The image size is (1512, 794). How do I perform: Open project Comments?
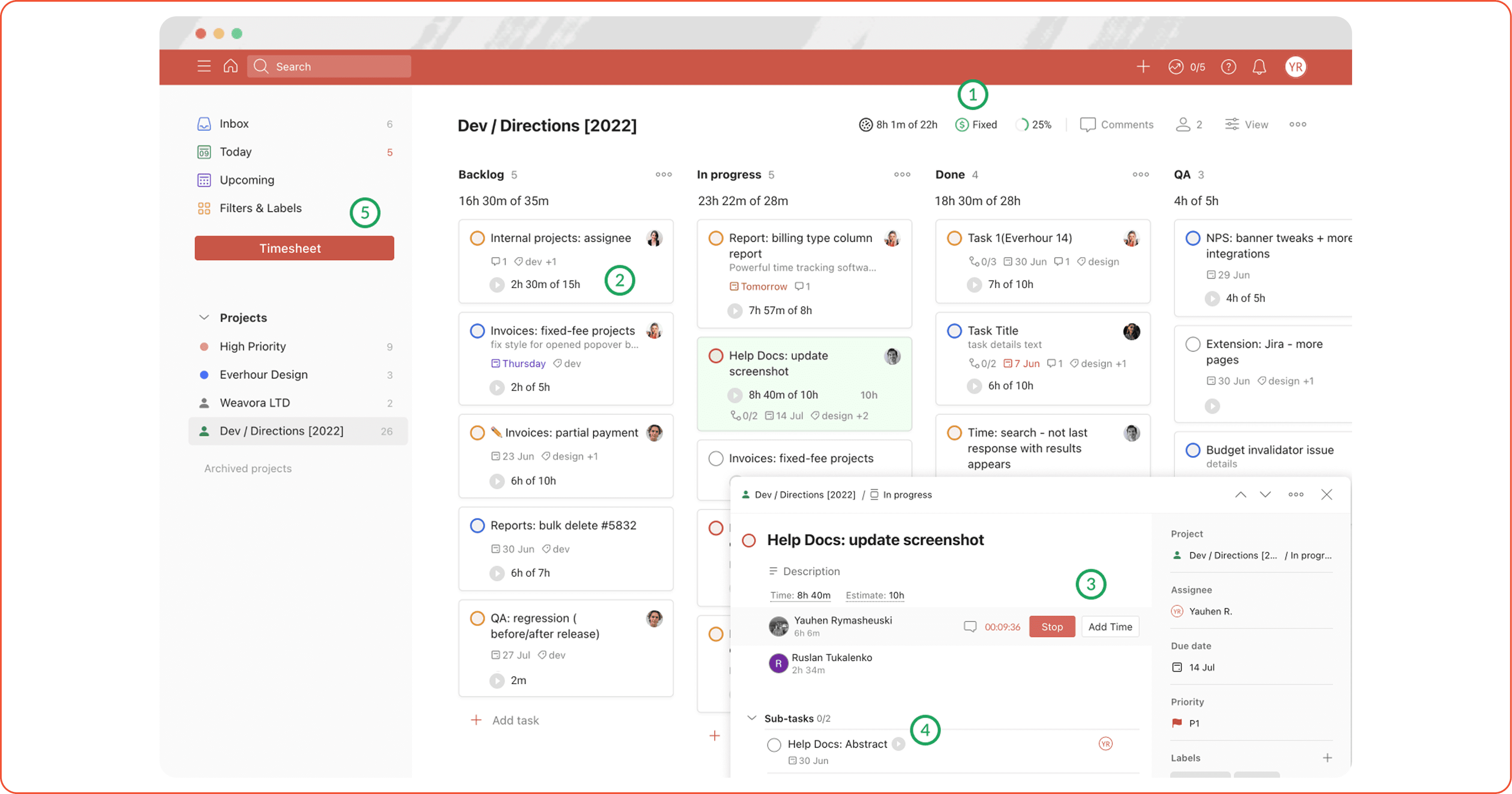pos(1117,124)
